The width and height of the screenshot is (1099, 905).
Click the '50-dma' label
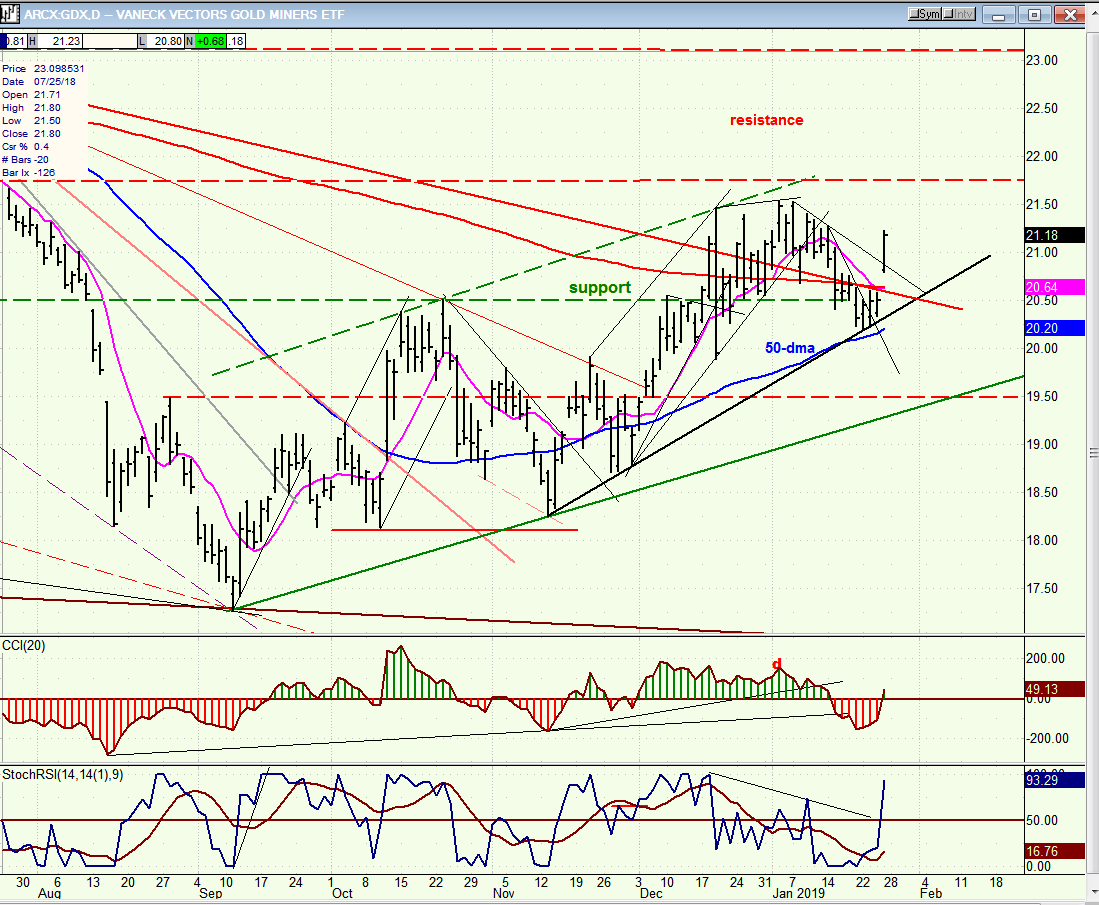(789, 348)
